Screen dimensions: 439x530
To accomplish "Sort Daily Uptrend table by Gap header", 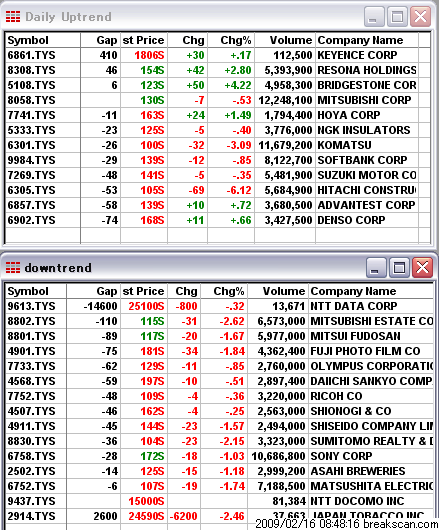I will tap(100, 40).
